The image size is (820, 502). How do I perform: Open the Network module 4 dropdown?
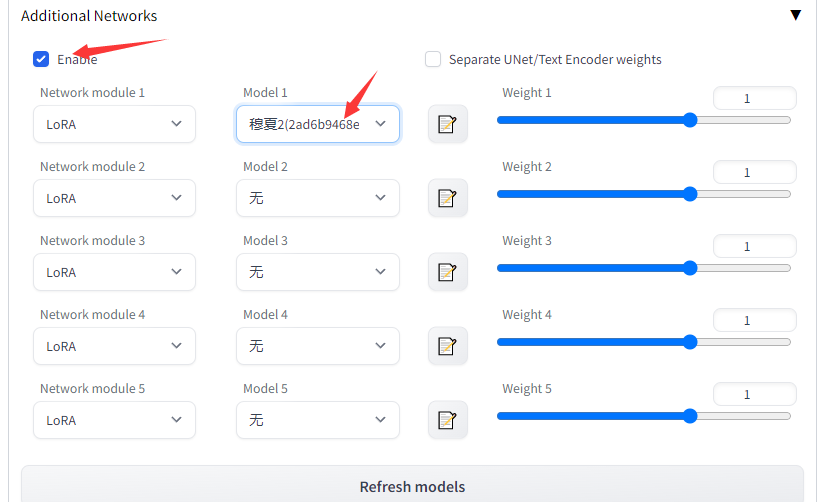click(114, 346)
